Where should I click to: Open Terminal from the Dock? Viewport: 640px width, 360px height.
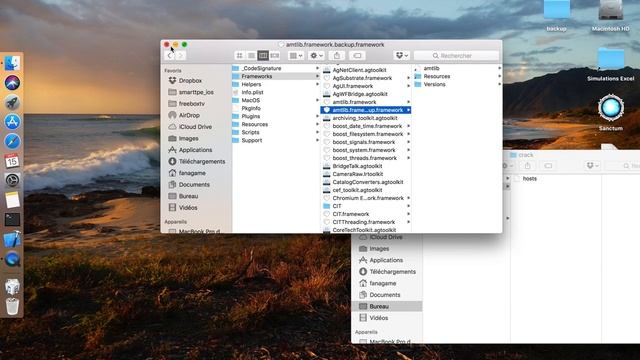point(12,220)
